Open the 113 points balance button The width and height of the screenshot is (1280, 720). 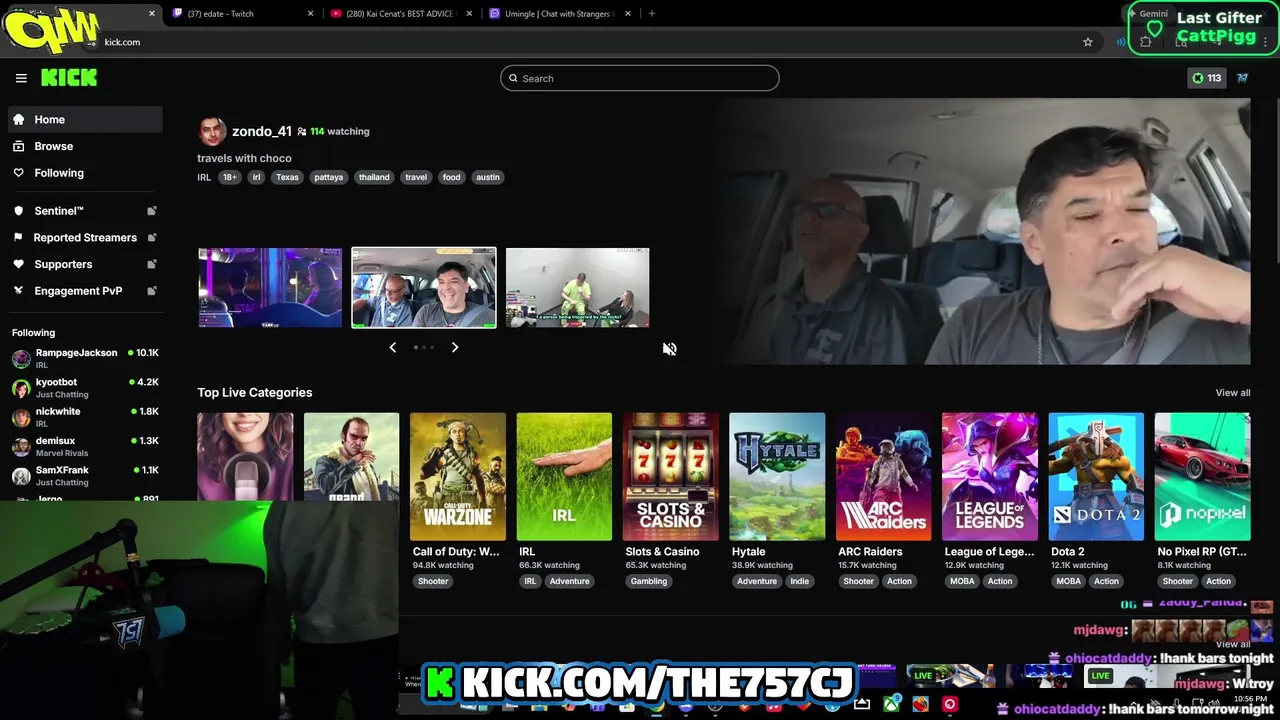(x=1207, y=78)
